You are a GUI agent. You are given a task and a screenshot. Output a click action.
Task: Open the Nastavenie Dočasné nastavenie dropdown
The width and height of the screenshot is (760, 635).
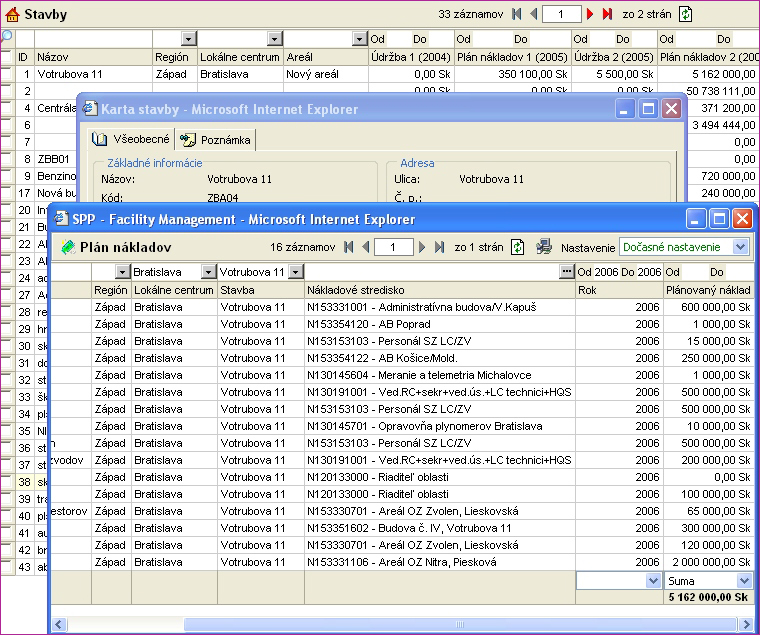740,246
